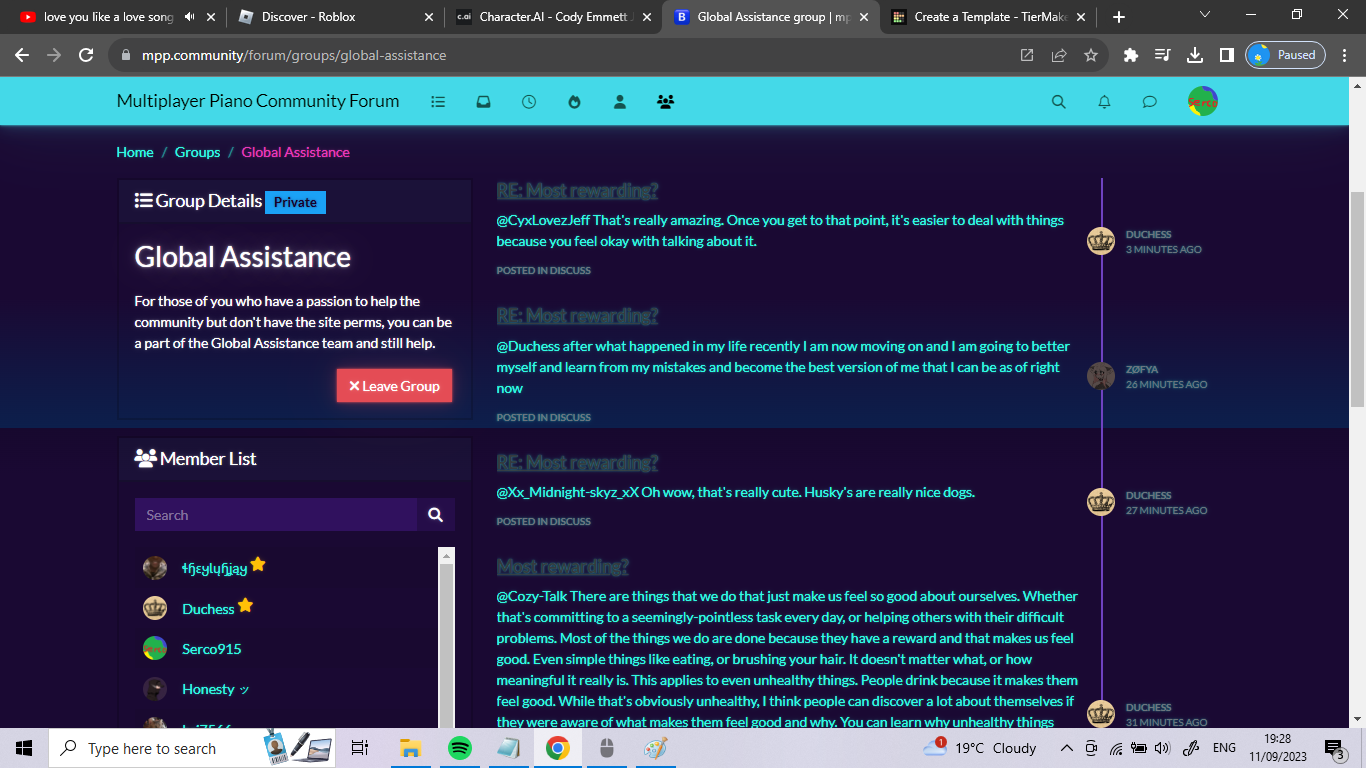Open the browser extensions puzzle icon
The height and width of the screenshot is (768, 1366).
tap(1131, 55)
